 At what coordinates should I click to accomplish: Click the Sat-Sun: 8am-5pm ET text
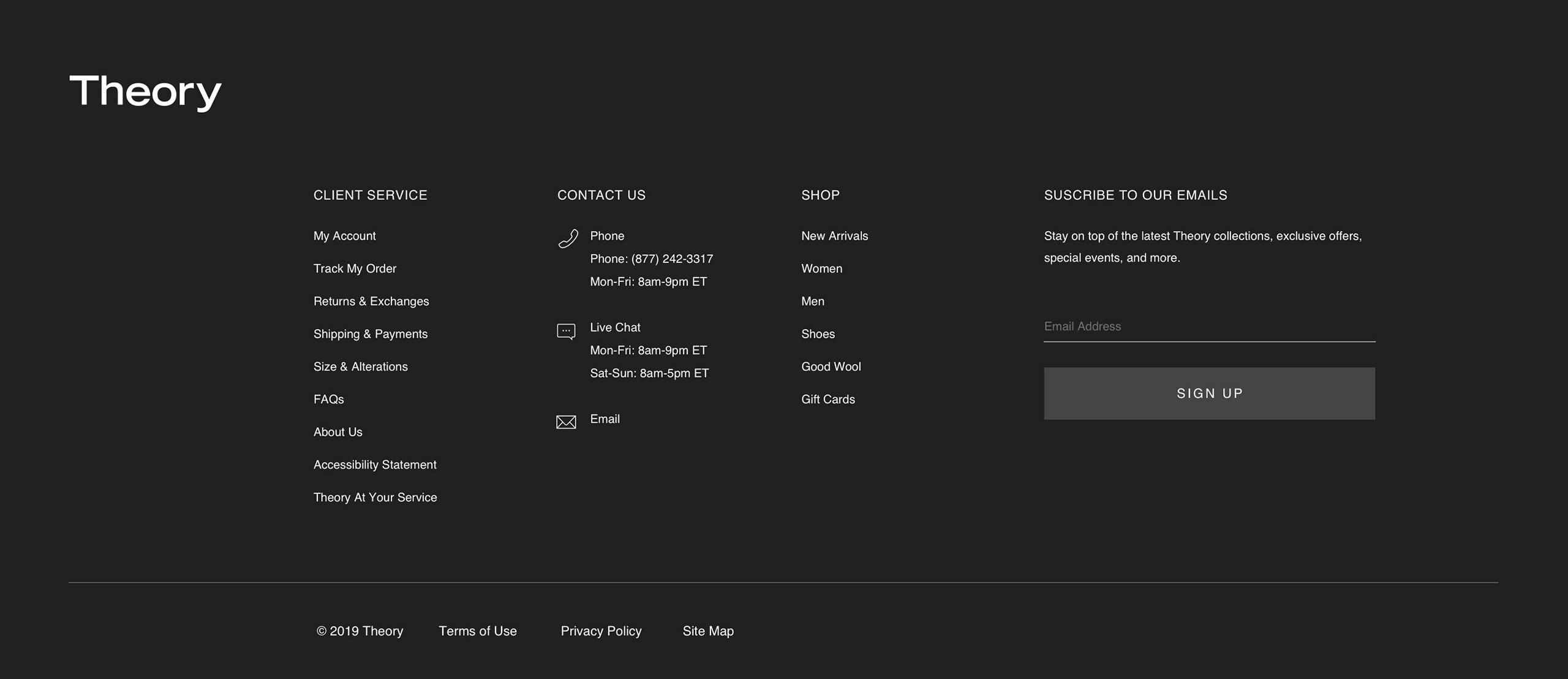pos(649,373)
